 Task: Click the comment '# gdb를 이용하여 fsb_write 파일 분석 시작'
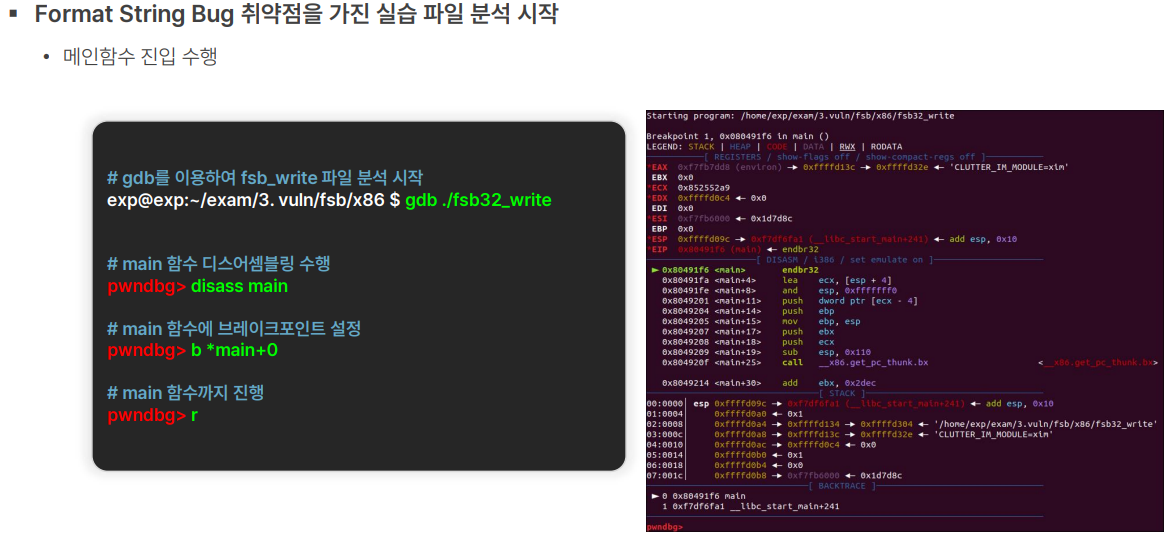[265, 178]
